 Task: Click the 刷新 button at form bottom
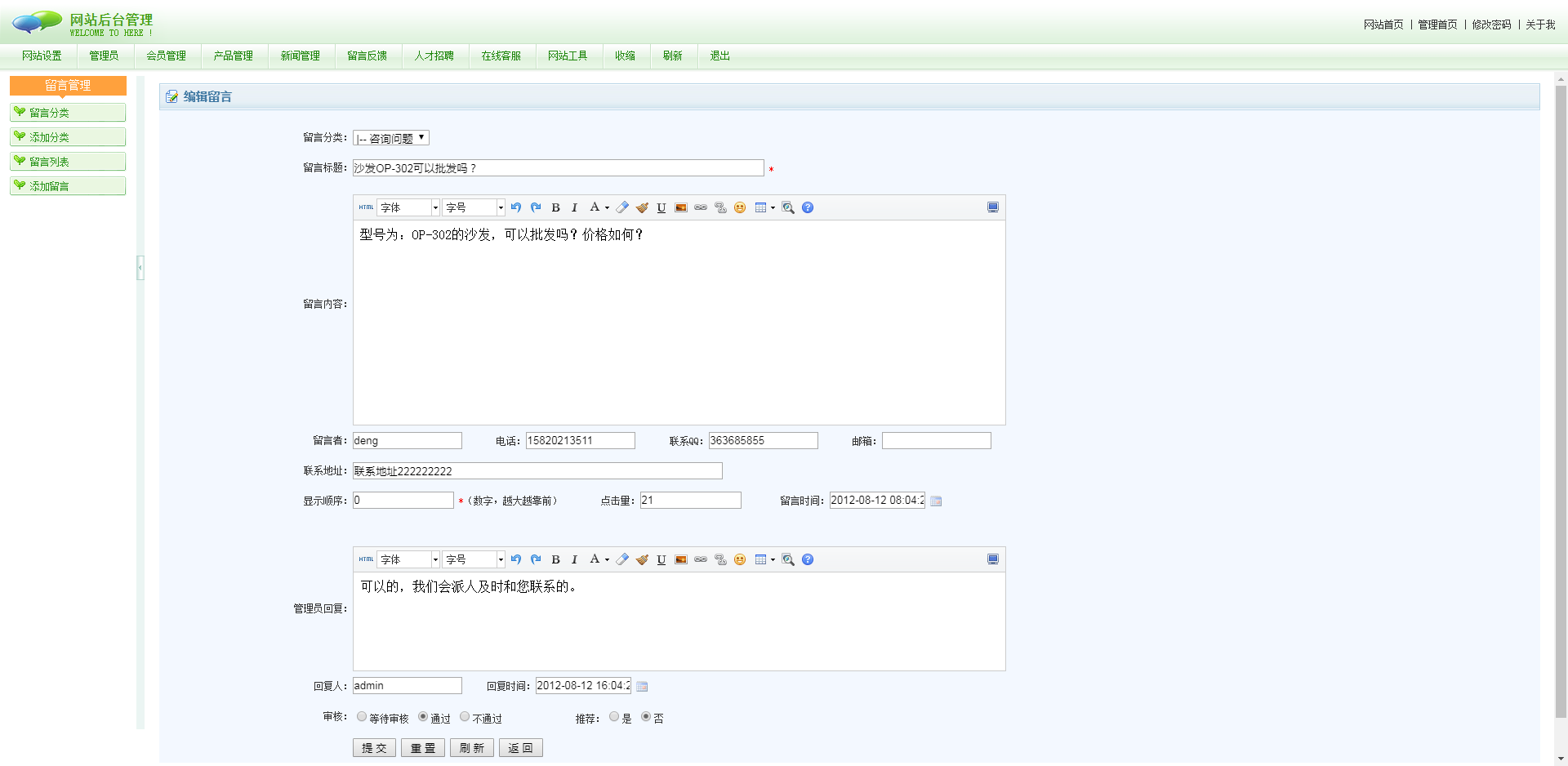pos(472,748)
